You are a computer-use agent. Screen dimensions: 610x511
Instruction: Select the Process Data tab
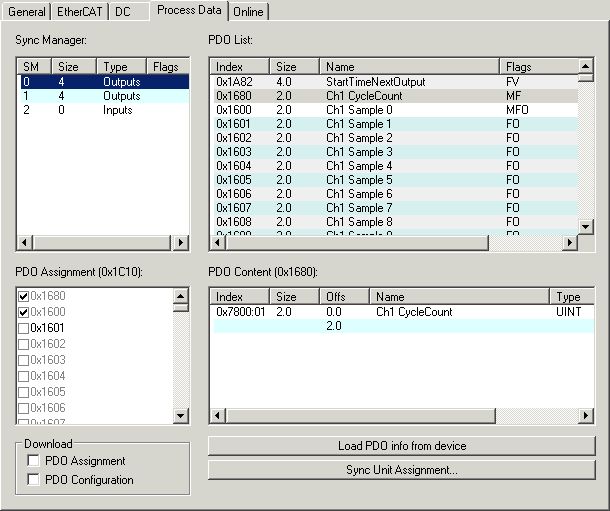click(189, 10)
